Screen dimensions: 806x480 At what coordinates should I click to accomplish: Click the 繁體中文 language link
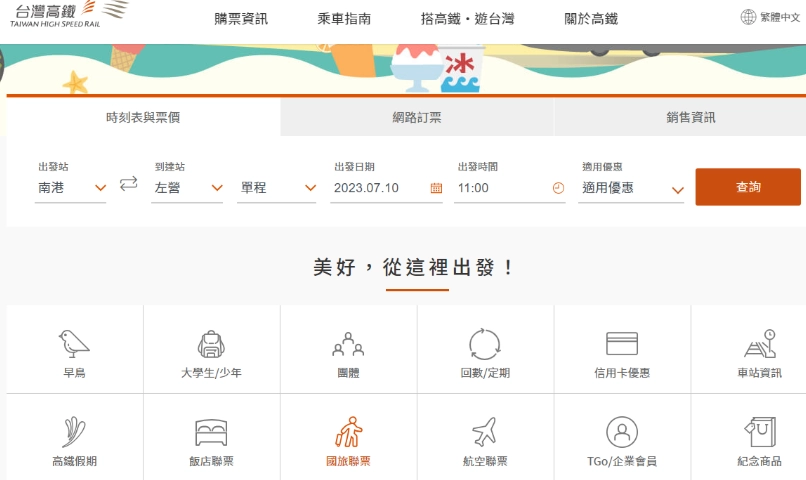(x=780, y=17)
